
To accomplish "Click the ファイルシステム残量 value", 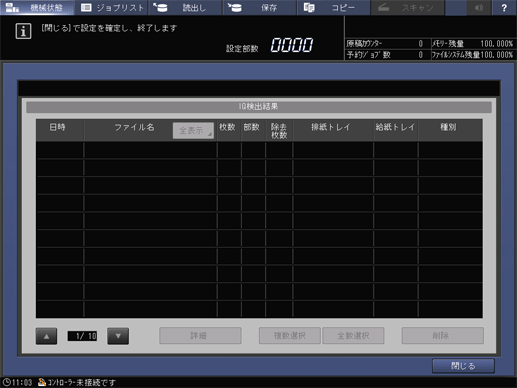I will (x=496, y=55).
